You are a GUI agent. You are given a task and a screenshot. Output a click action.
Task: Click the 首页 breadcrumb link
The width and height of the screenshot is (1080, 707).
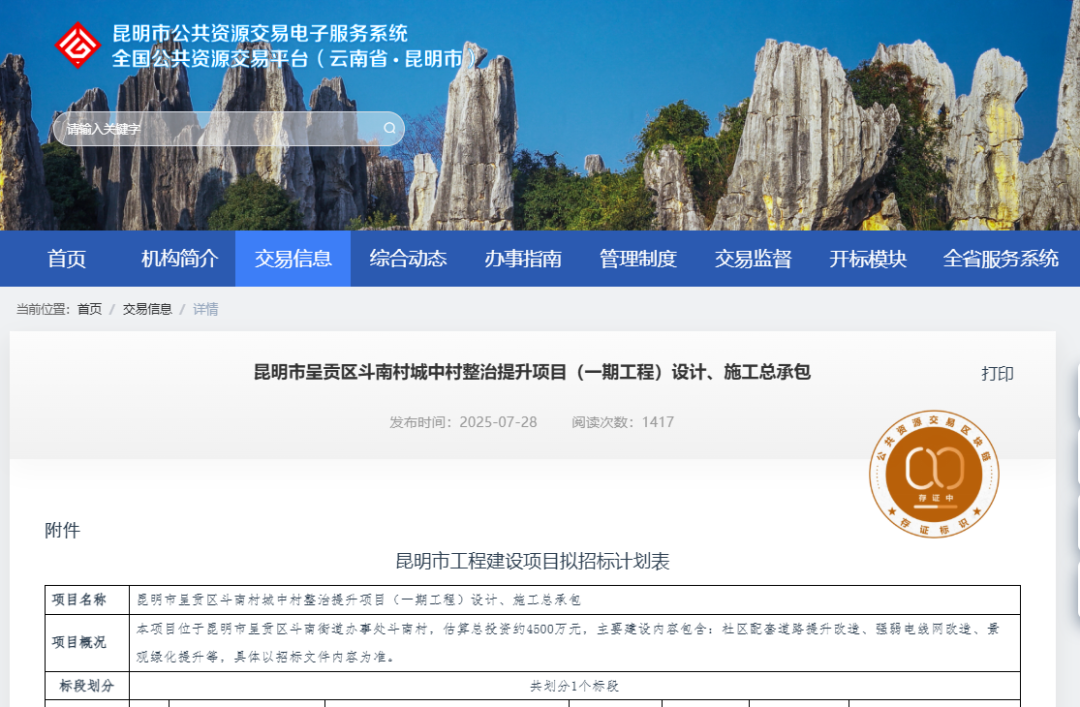(90, 309)
